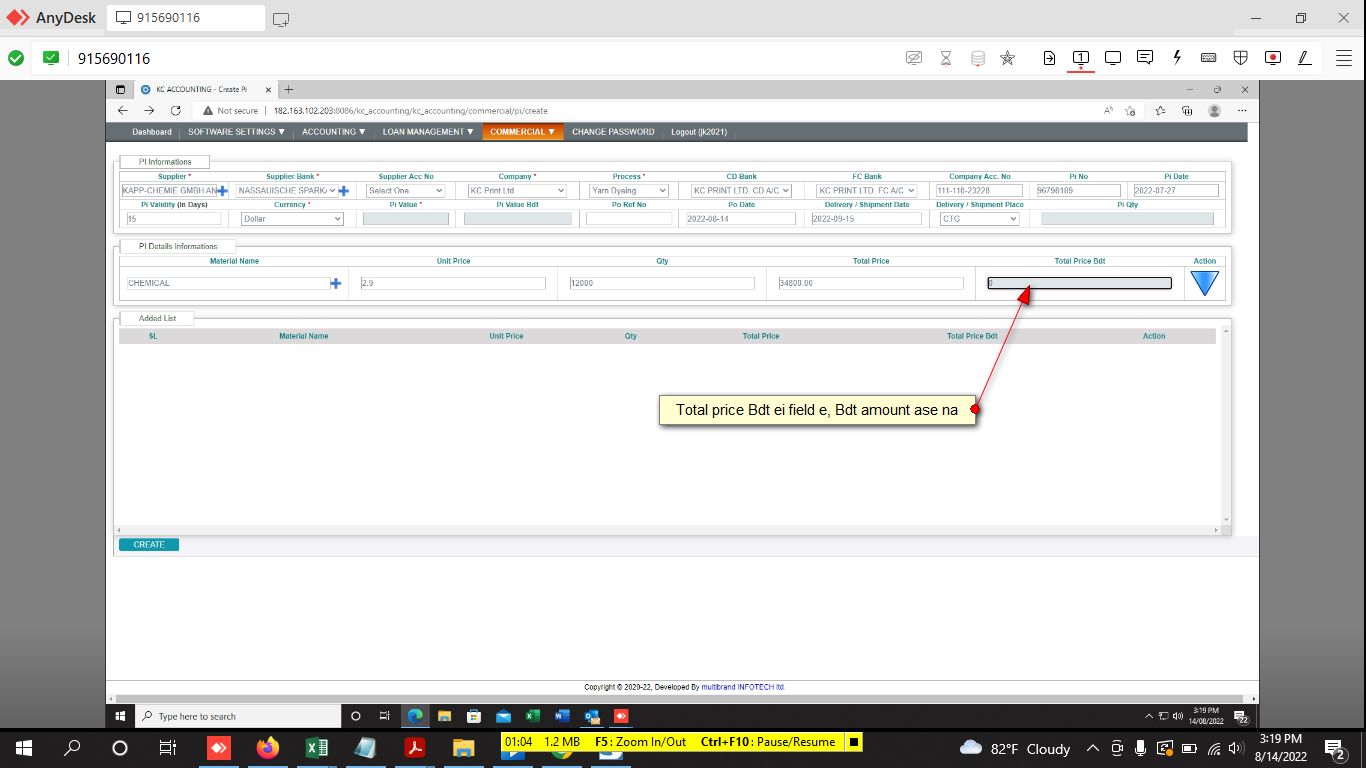Image resolution: width=1366 pixels, height=768 pixels.
Task: Click the Pi Date field
Action: pyautogui.click(x=1176, y=190)
